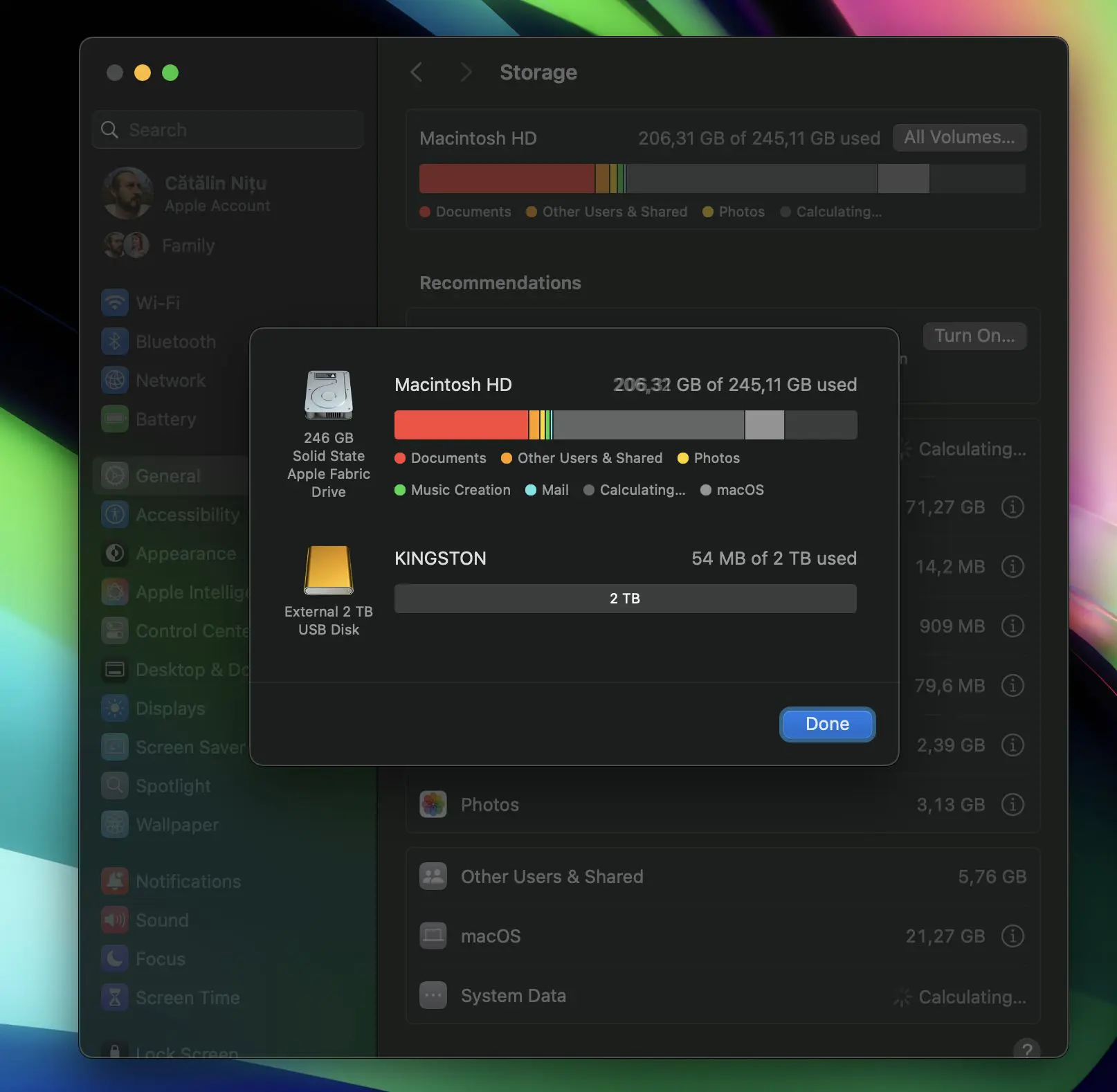Open the System Data row
Viewport: 1117px width, 1092px height.
(723, 996)
